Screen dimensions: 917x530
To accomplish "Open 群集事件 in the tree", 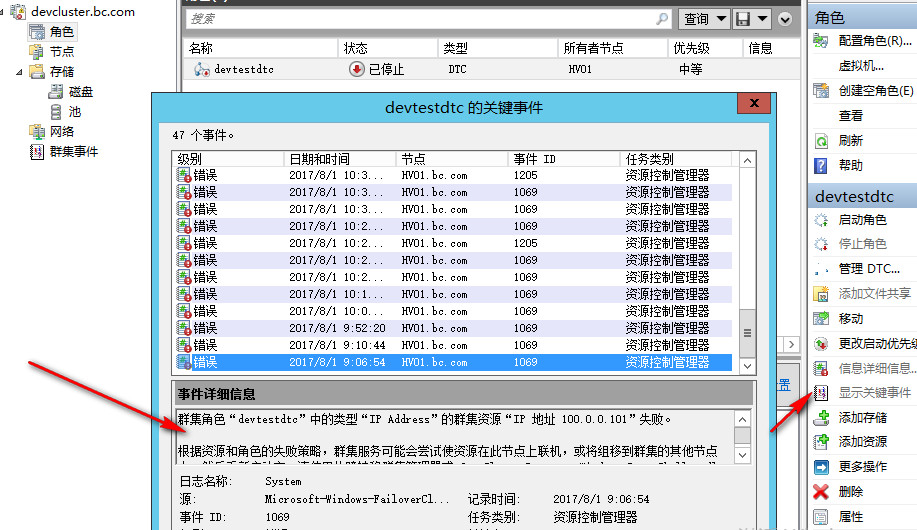I will click(x=74, y=152).
